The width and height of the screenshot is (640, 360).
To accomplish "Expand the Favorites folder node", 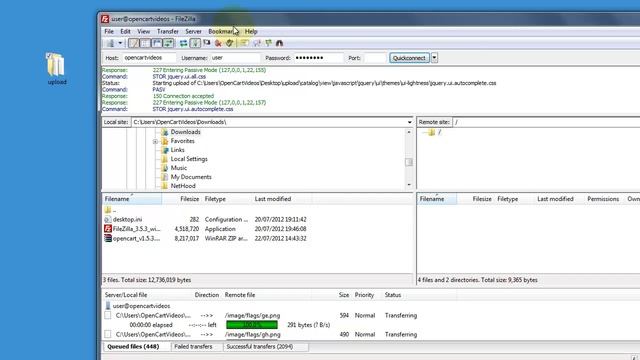I will click(155, 141).
